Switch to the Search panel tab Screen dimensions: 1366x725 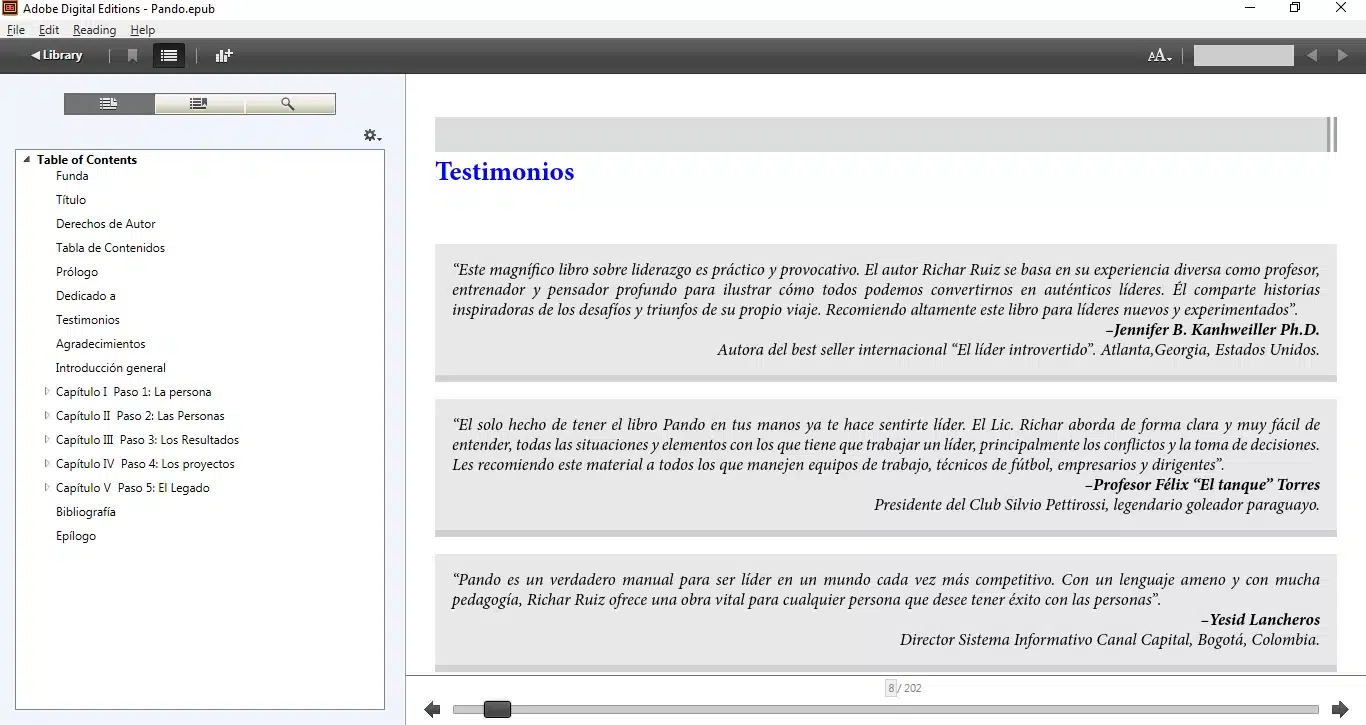click(289, 104)
